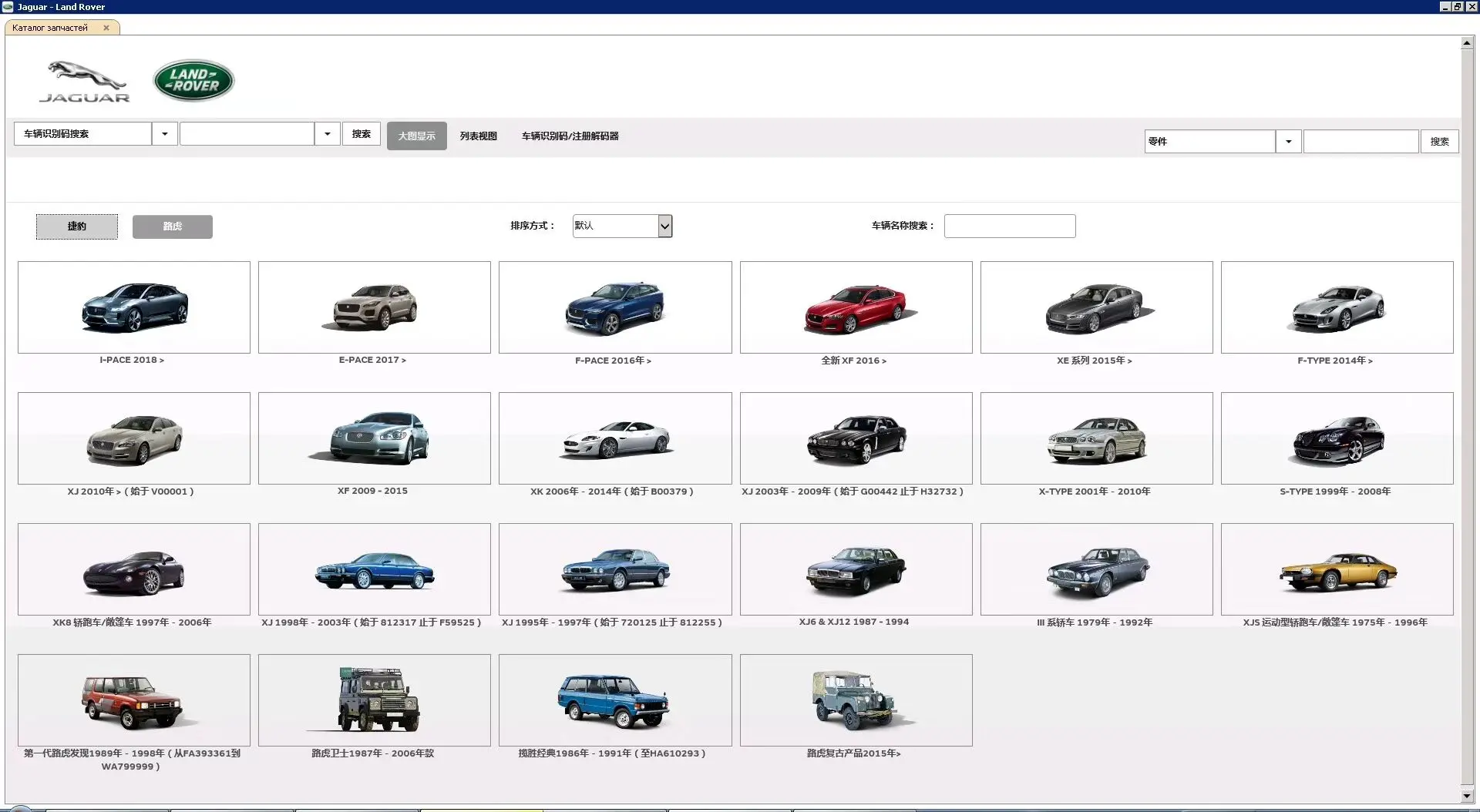The image size is (1480, 812).
Task: Click the Land Rover green oval logo
Action: [x=193, y=80]
